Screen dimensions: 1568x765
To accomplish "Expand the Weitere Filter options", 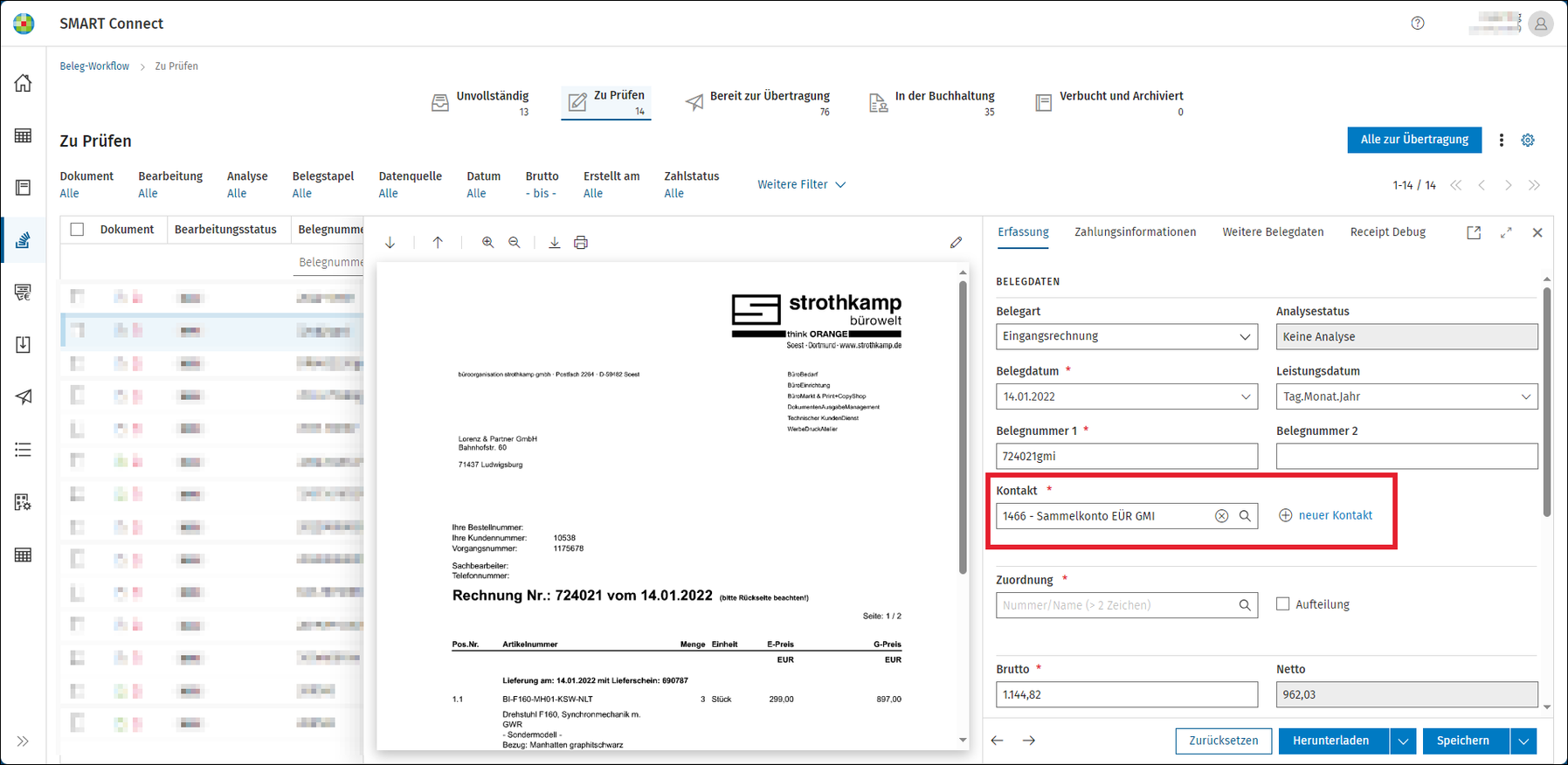I will pos(801,184).
